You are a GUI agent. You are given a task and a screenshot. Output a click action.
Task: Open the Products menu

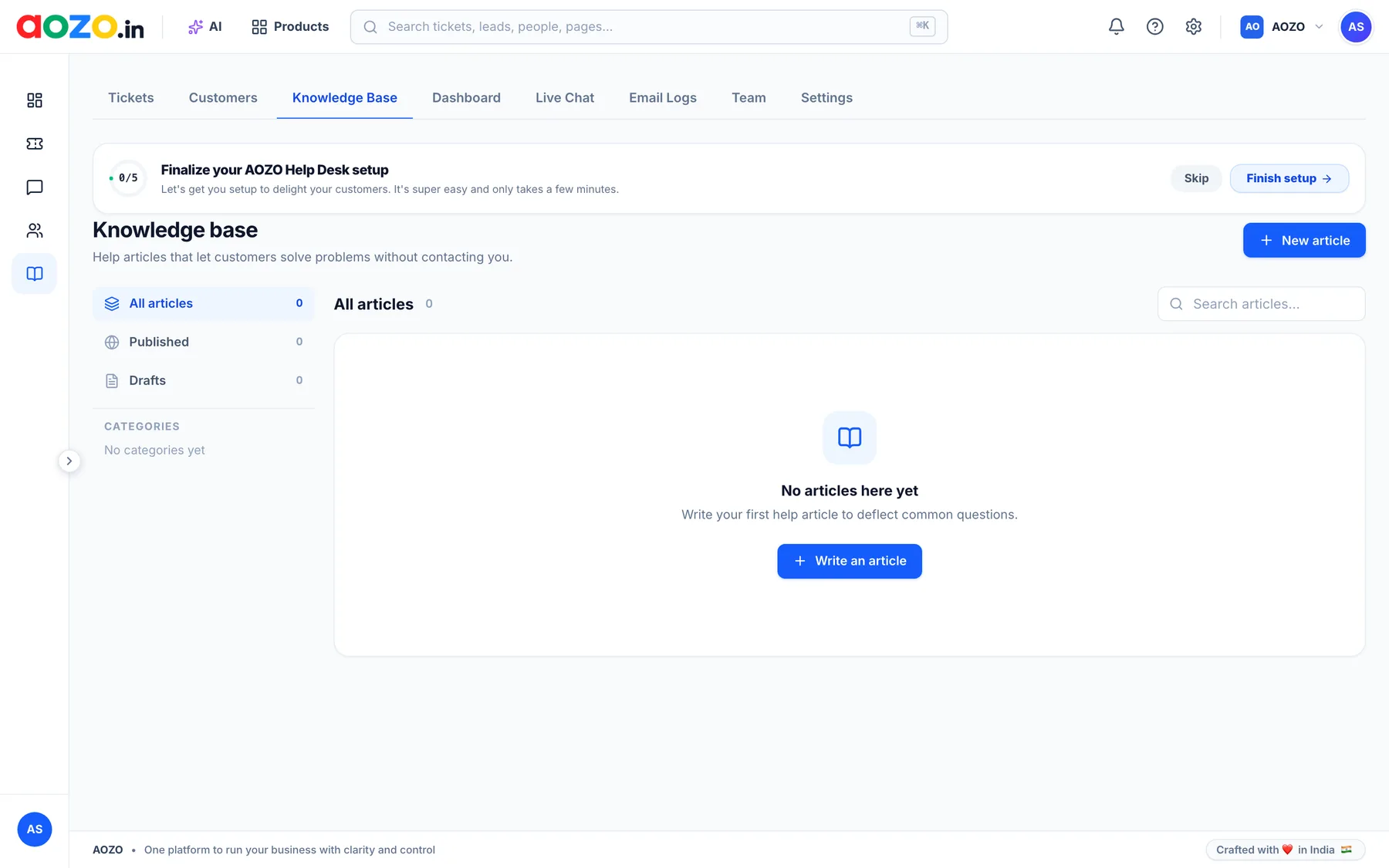[290, 27]
